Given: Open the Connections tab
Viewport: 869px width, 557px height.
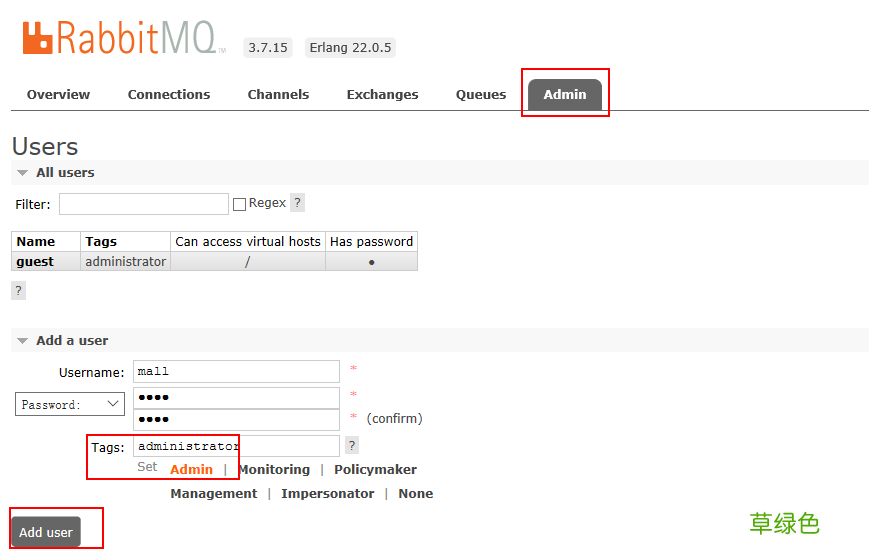Looking at the screenshot, I should tap(169, 95).
